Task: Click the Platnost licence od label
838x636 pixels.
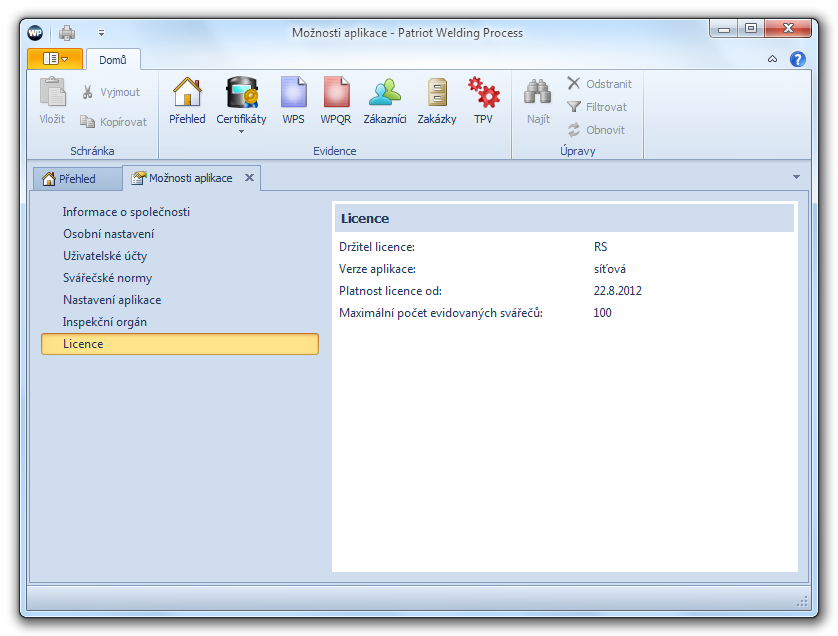Action: coord(390,291)
